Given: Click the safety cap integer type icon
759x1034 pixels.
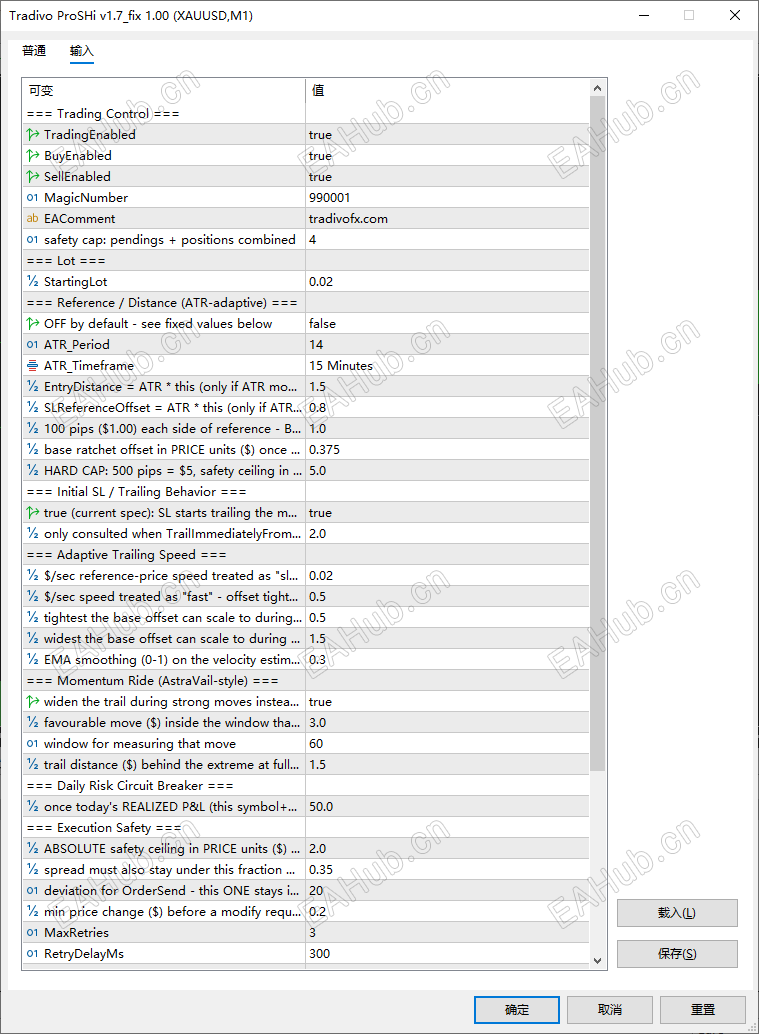Looking at the screenshot, I should (32, 240).
